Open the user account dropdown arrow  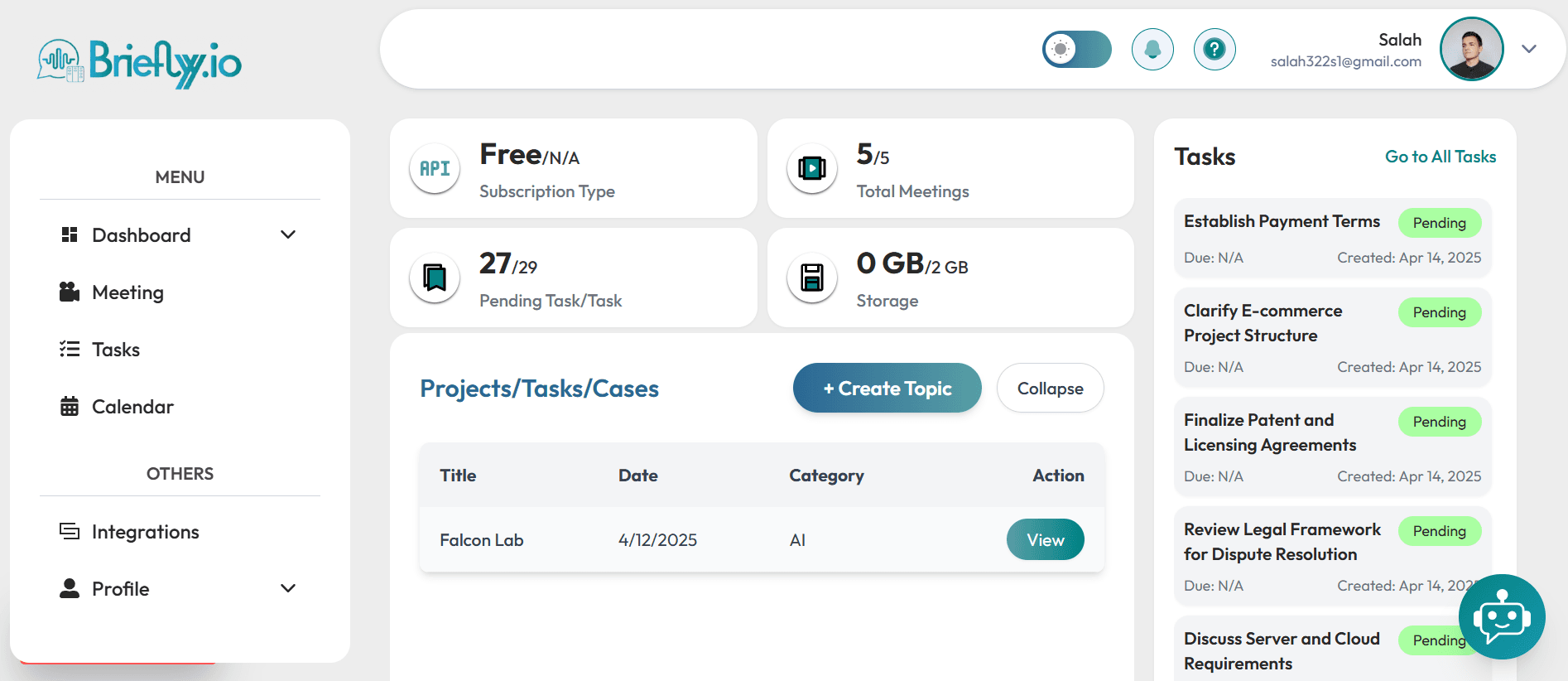pyautogui.click(x=1529, y=50)
